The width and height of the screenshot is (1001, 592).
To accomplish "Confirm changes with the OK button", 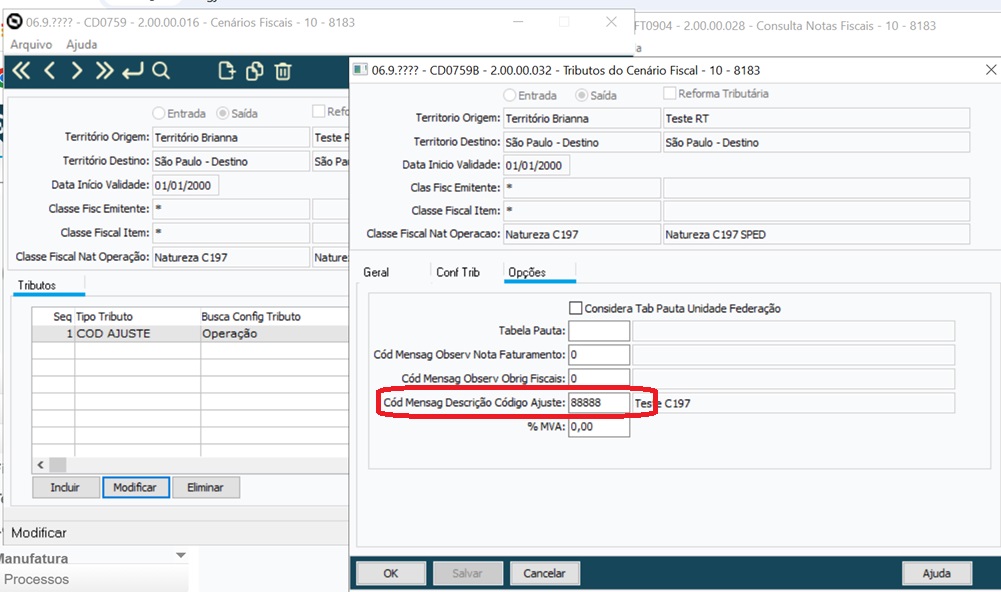I will (390, 573).
